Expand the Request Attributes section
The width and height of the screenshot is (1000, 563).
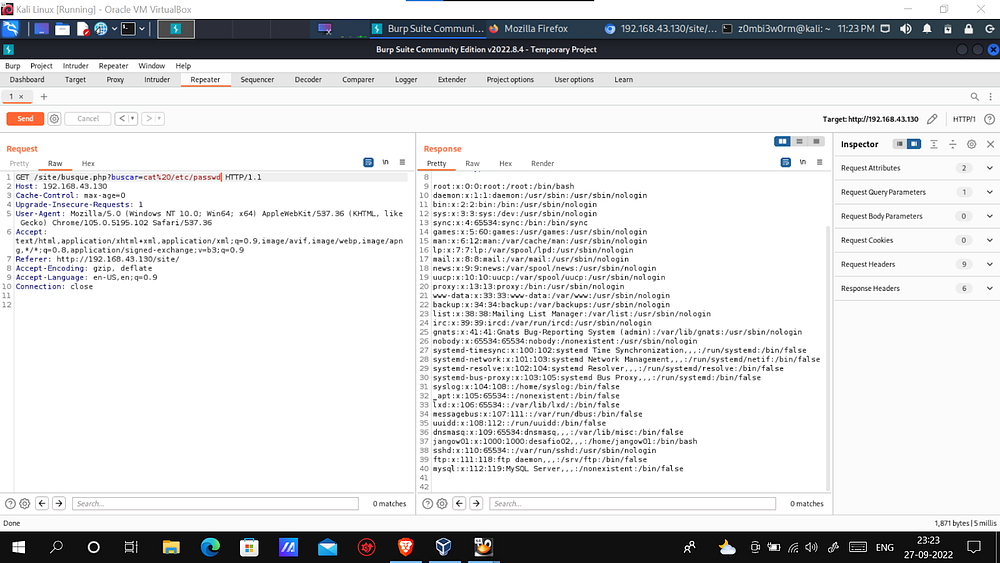pyautogui.click(x=990, y=168)
